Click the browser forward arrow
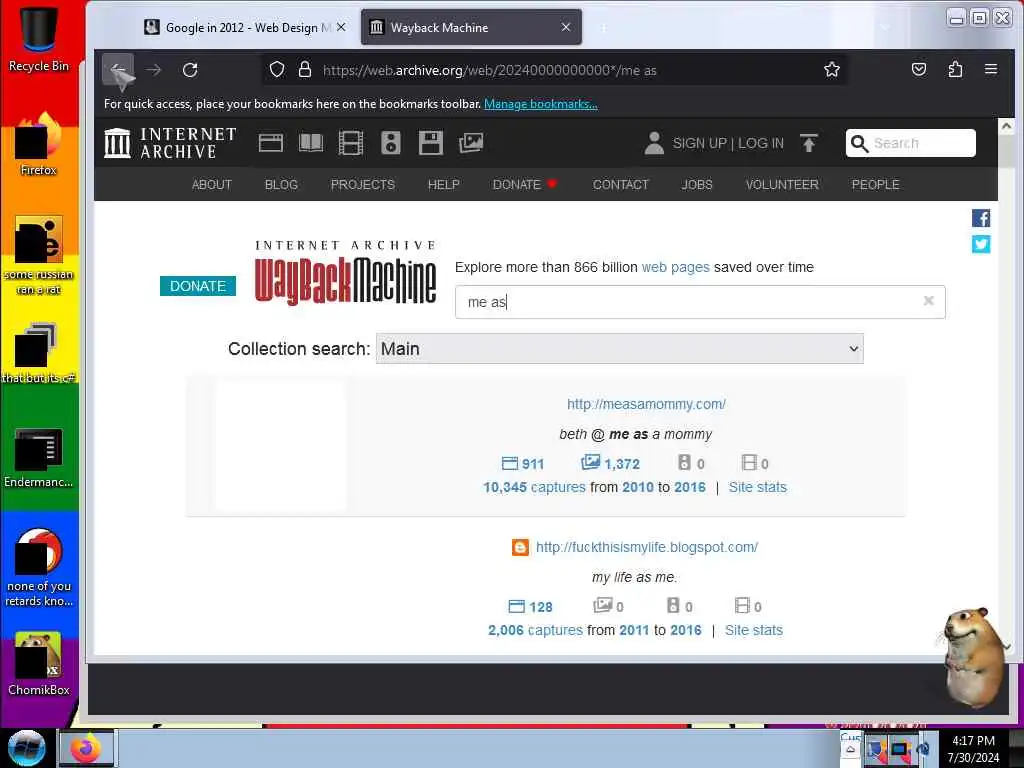This screenshot has width=1024, height=768. [x=153, y=70]
